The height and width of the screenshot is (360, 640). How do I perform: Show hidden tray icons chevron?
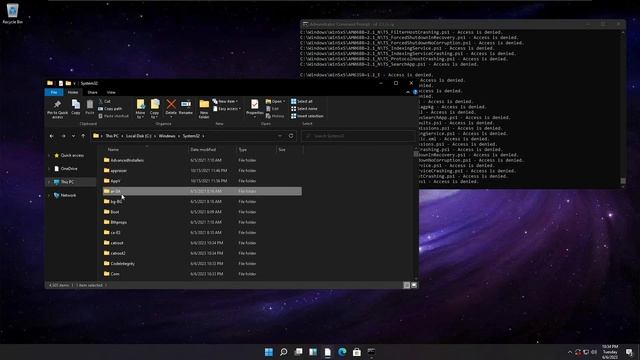[570, 352]
